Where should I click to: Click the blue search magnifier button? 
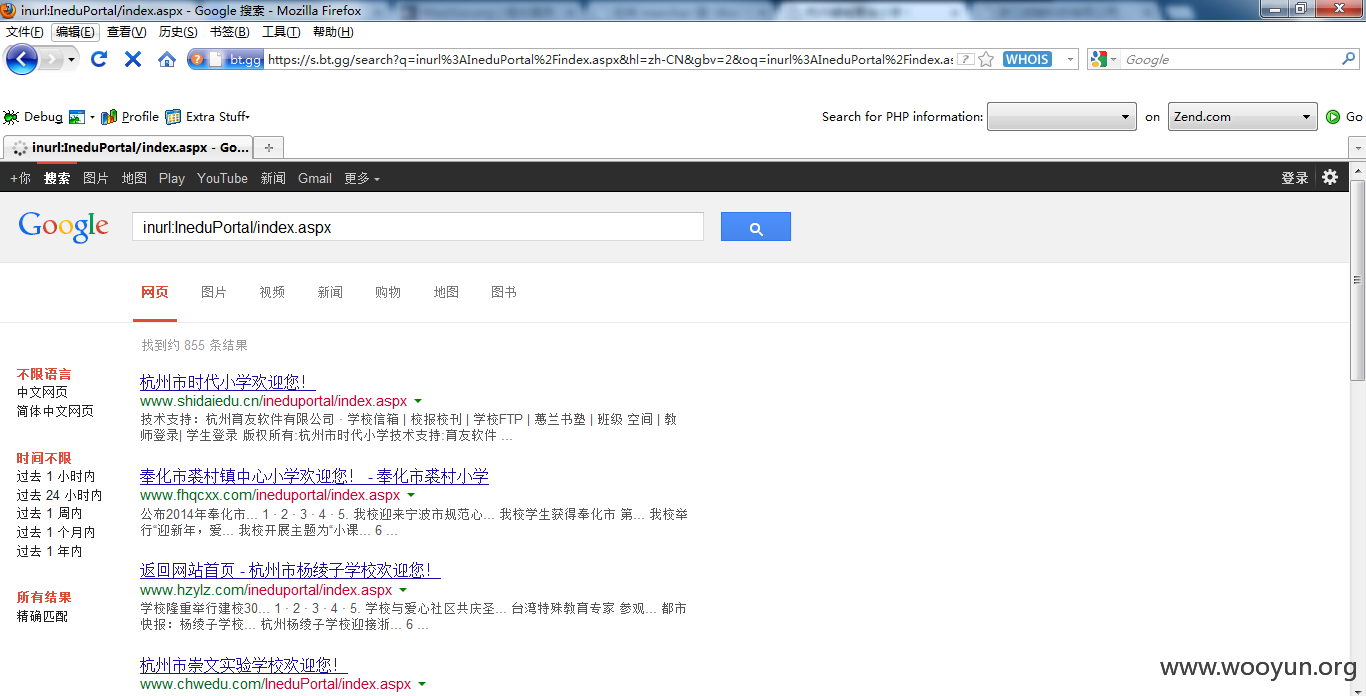(x=756, y=227)
